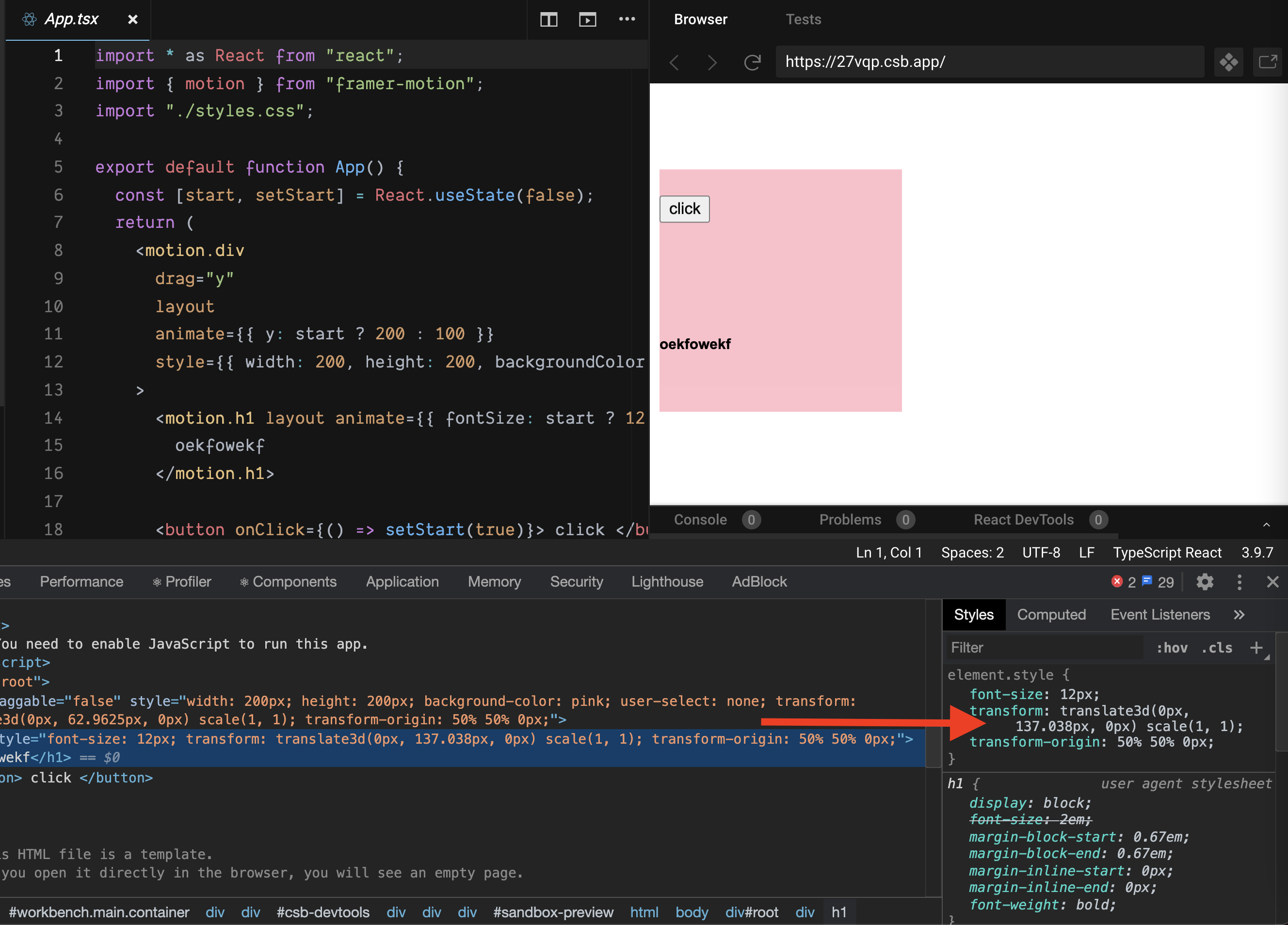Toggle element classes with .cls
The height and width of the screenshot is (925, 1288).
pyautogui.click(x=1216, y=647)
